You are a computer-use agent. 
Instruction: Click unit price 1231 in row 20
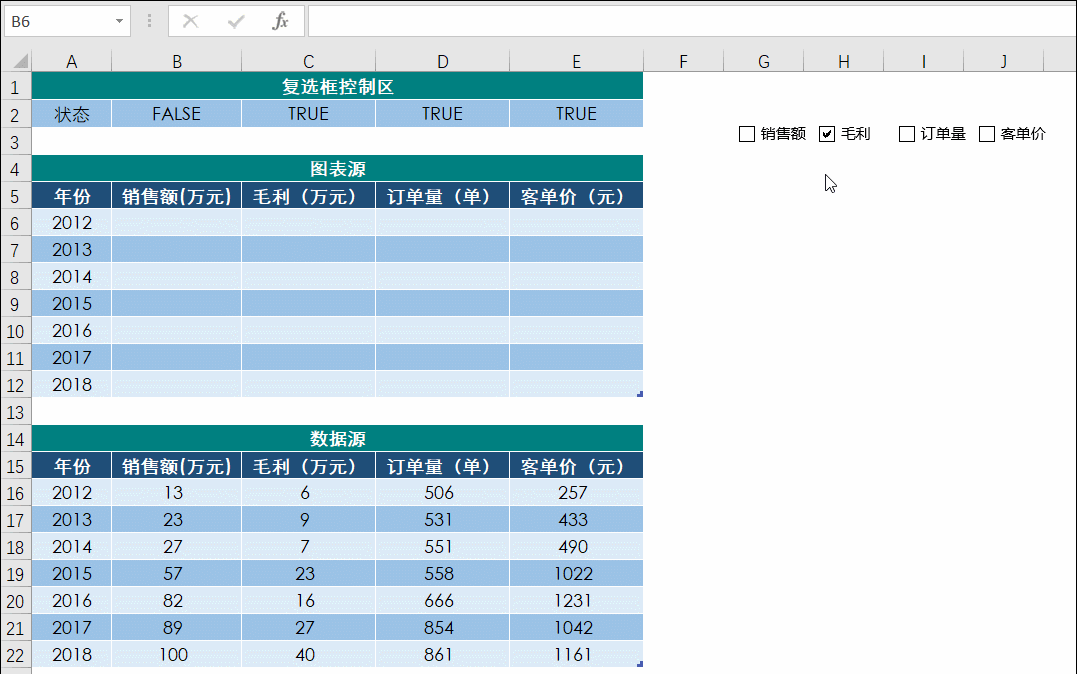[576, 600]
